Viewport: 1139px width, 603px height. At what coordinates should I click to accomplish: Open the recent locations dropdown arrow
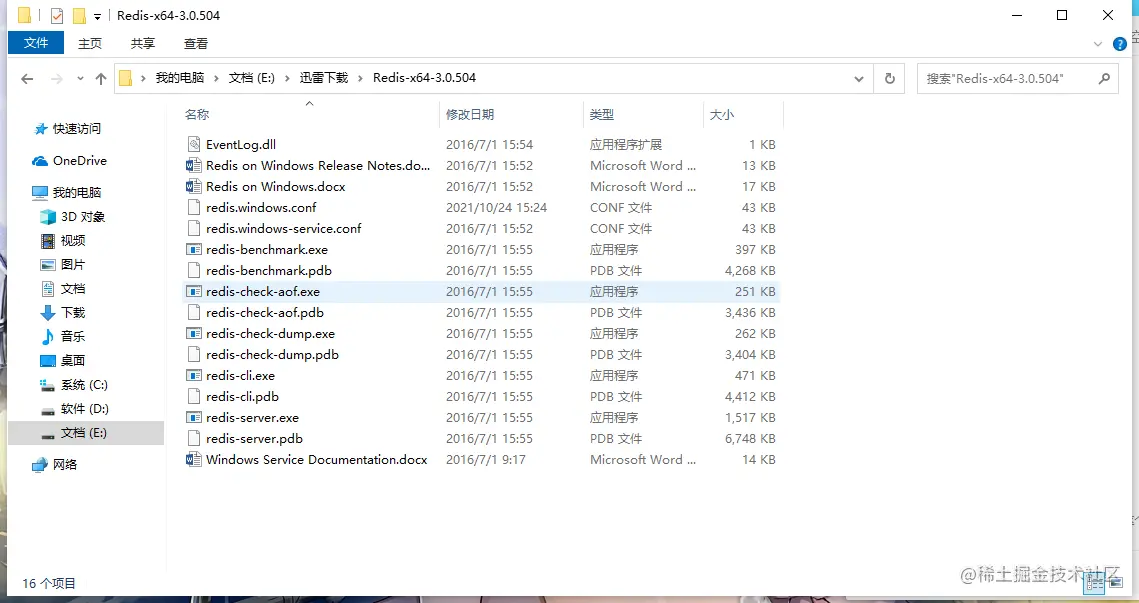(x=80, y=78)
